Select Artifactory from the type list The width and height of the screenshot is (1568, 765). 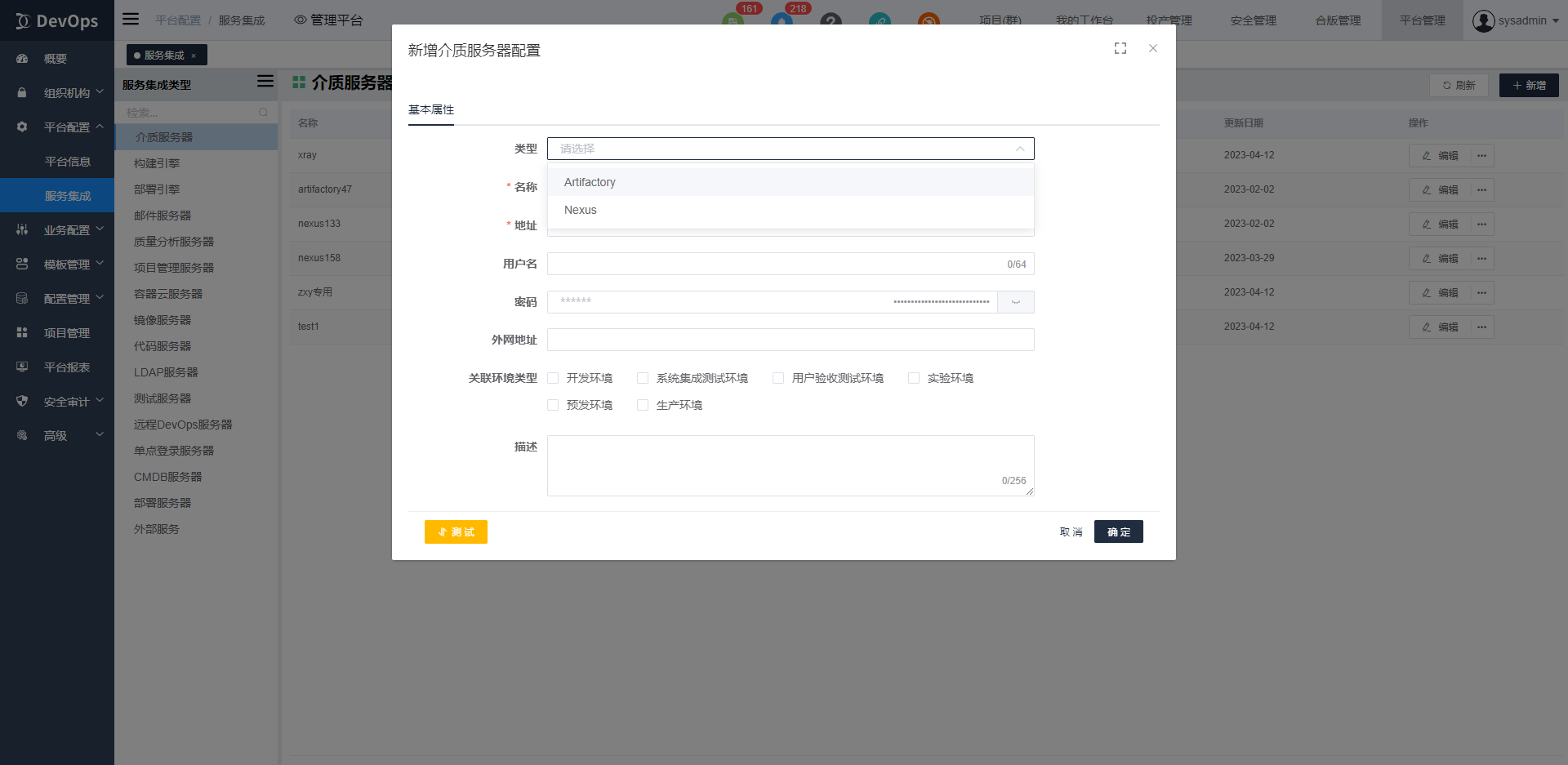tap(791, 182)
